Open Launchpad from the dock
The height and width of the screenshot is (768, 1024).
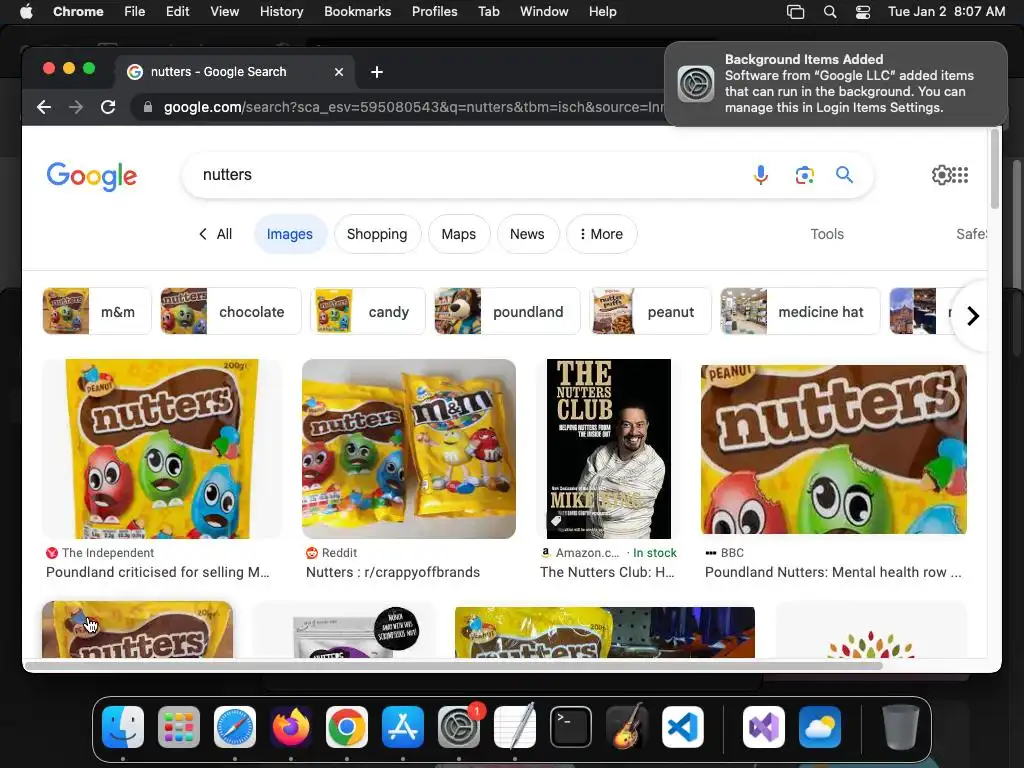179,727
